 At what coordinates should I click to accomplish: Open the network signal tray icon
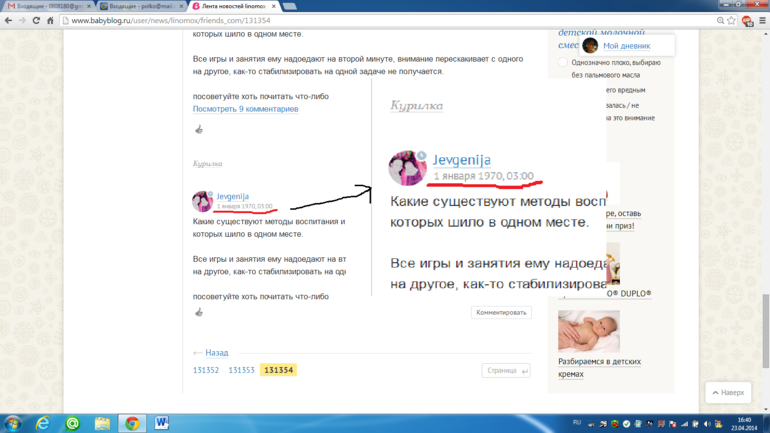(x=685, y=424)
